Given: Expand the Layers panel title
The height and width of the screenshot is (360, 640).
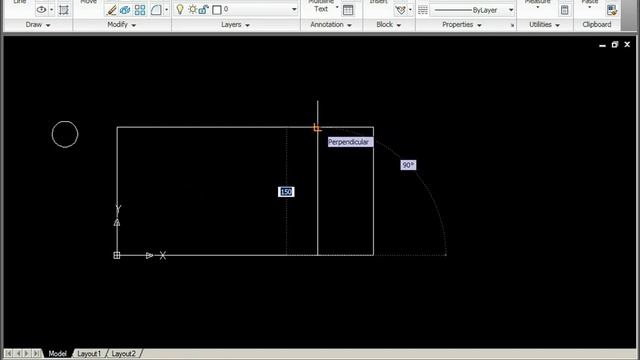Looking at the screenshot, I should point(236,24).
